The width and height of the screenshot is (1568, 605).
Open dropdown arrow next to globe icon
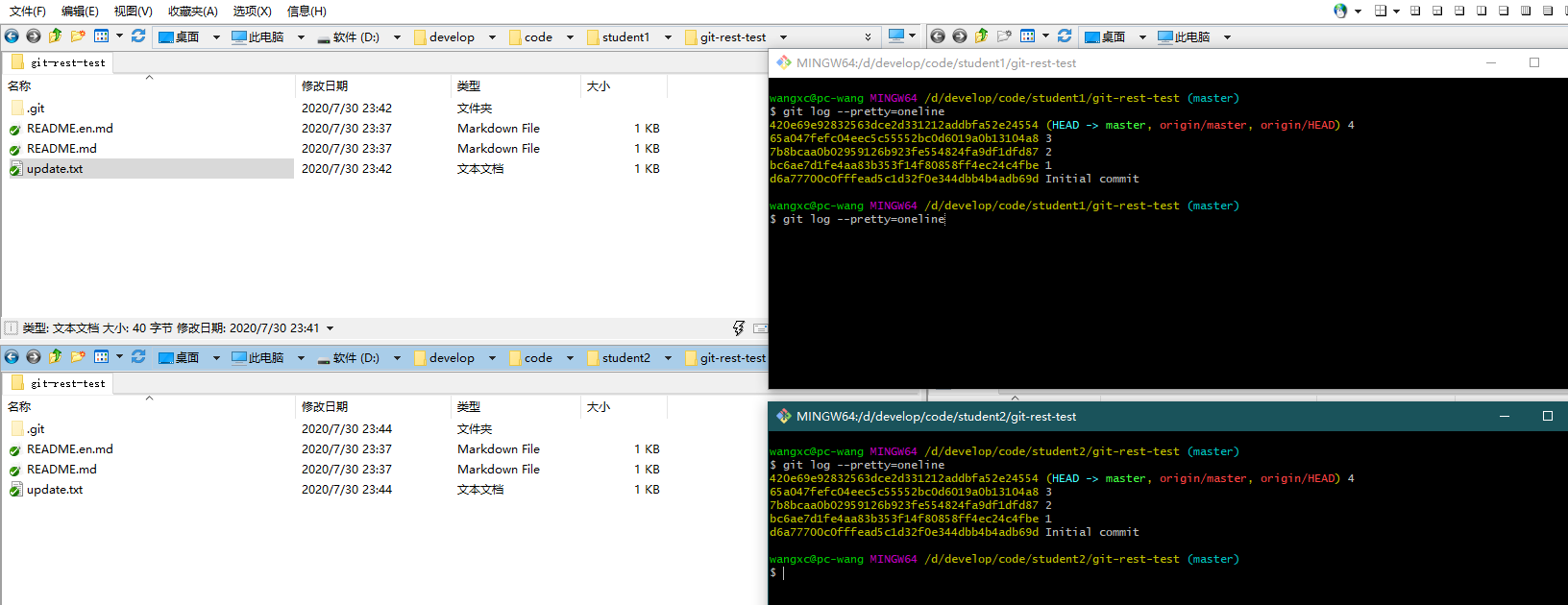pos(1358,12)
